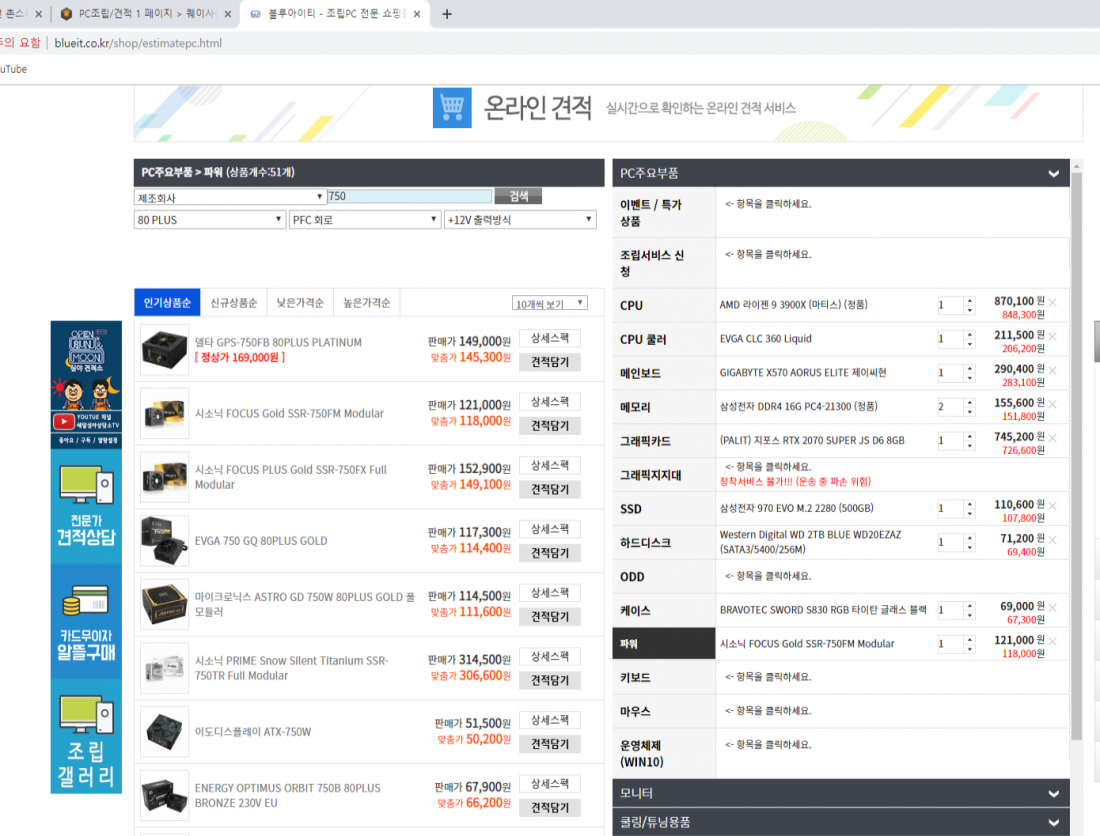1100x836 pixels.
Task: Select the 키보드 category row
Action: tap(840, 677)
